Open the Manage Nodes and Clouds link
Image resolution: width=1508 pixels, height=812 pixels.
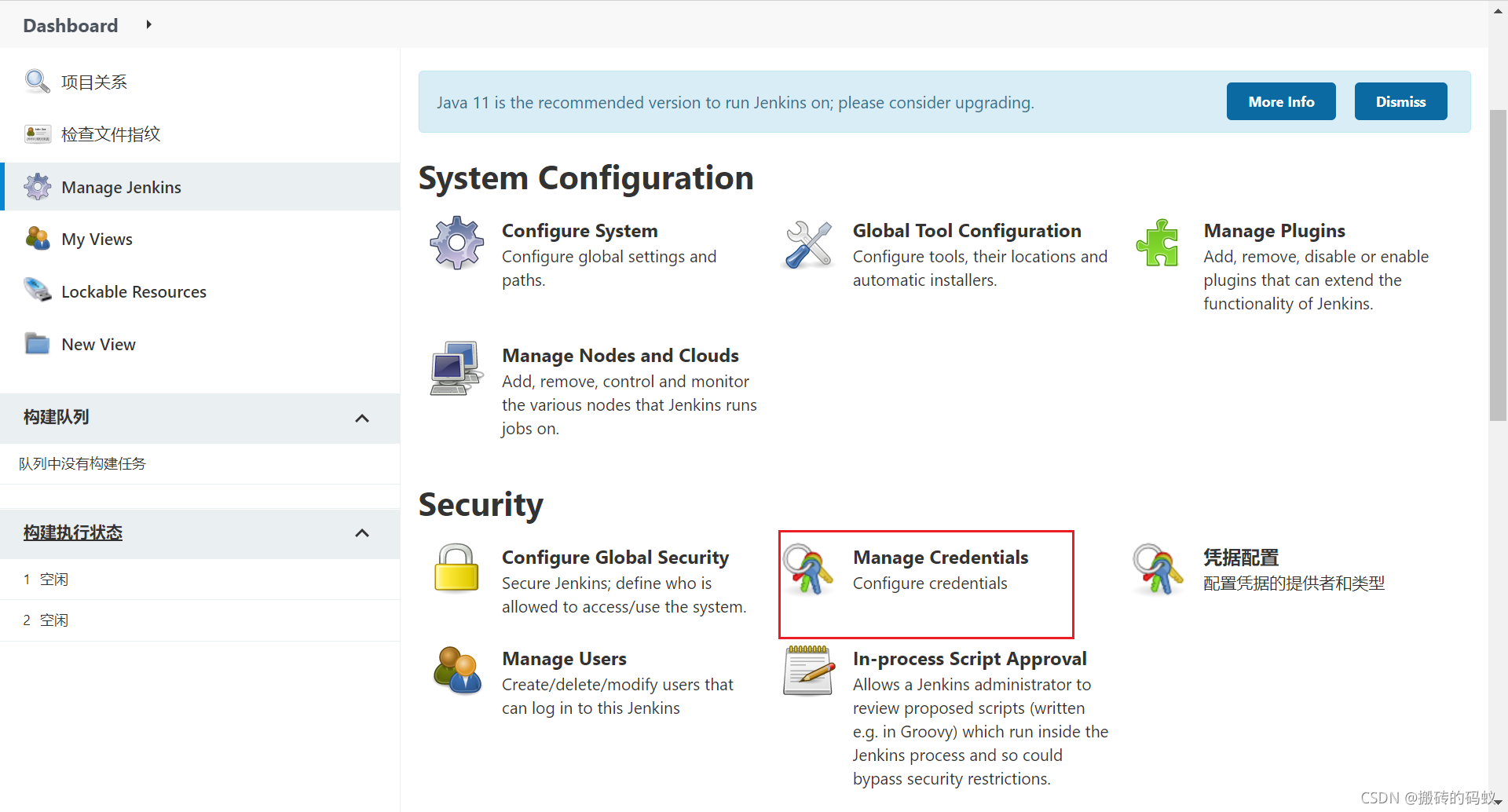pos(620,356)
